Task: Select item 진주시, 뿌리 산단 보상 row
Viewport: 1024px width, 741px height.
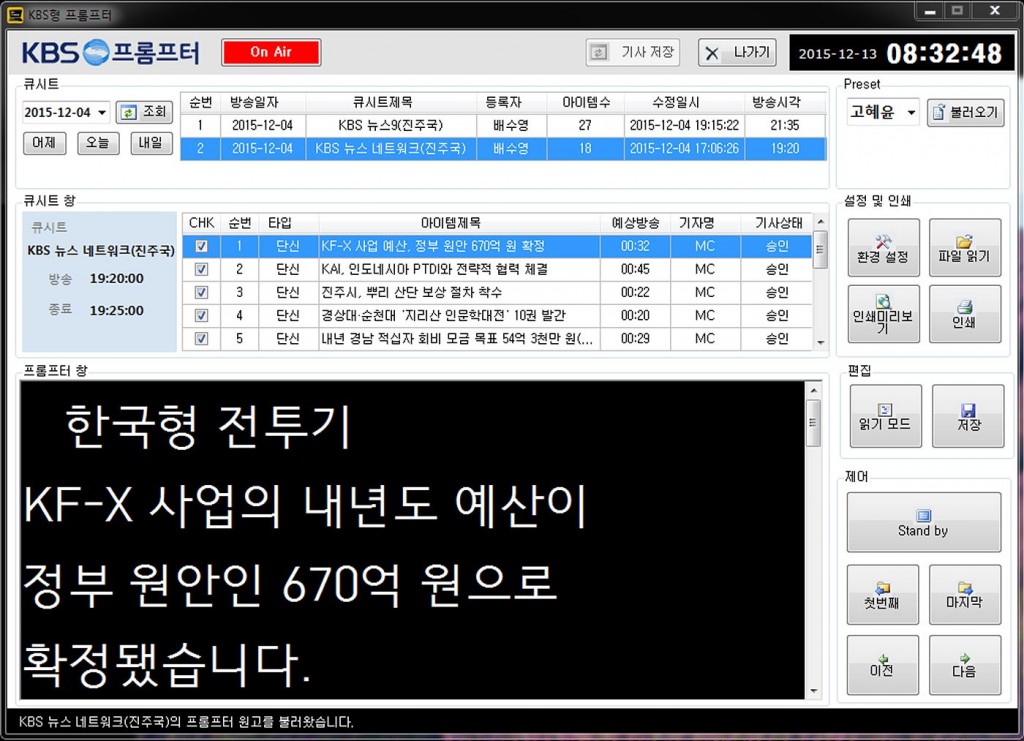Action: coord(496,292)
